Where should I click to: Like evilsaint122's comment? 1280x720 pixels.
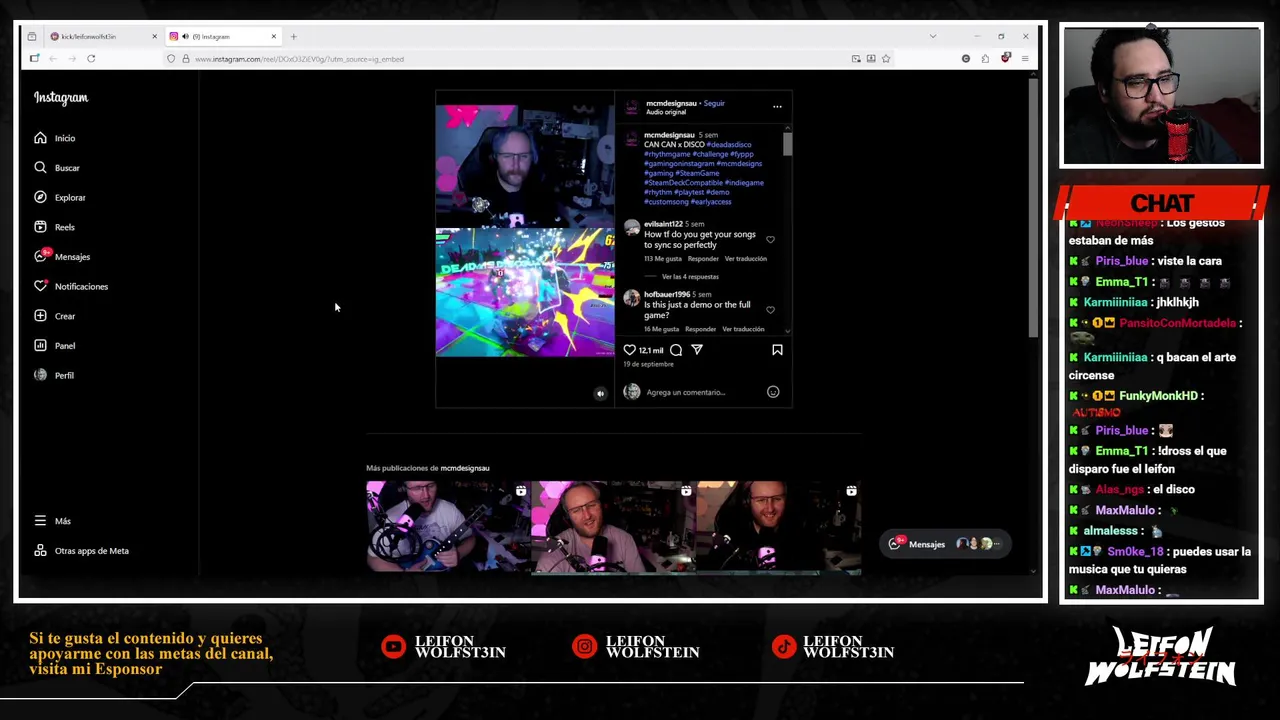pyautogui.click(x=770, y=240)
